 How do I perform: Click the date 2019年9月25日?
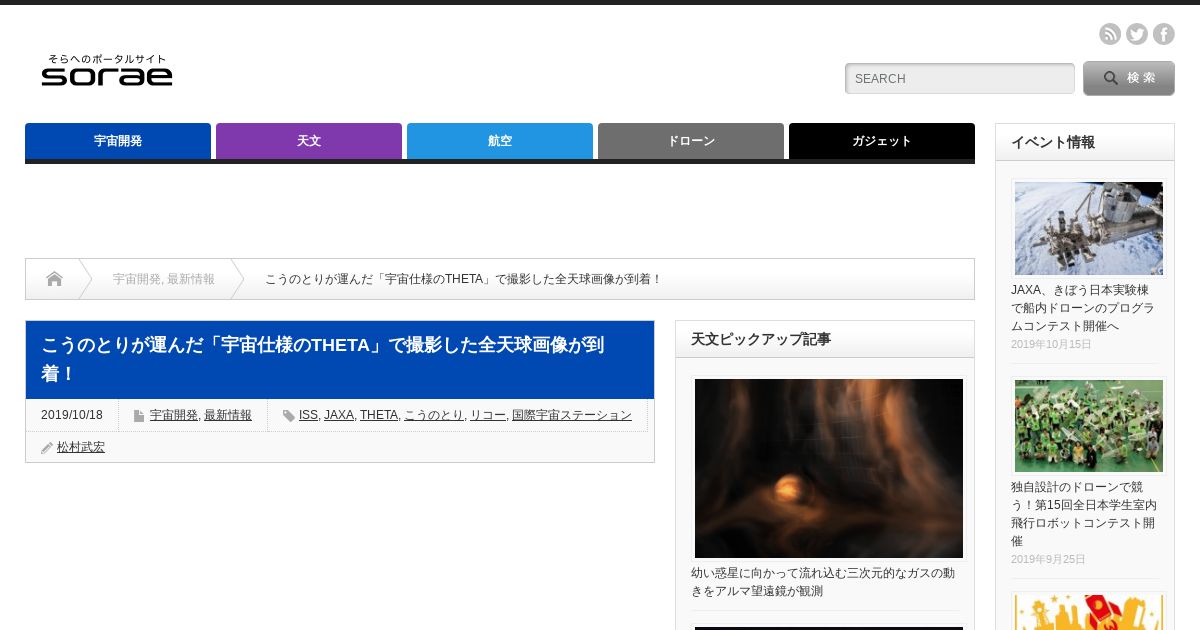(1048, 559)
